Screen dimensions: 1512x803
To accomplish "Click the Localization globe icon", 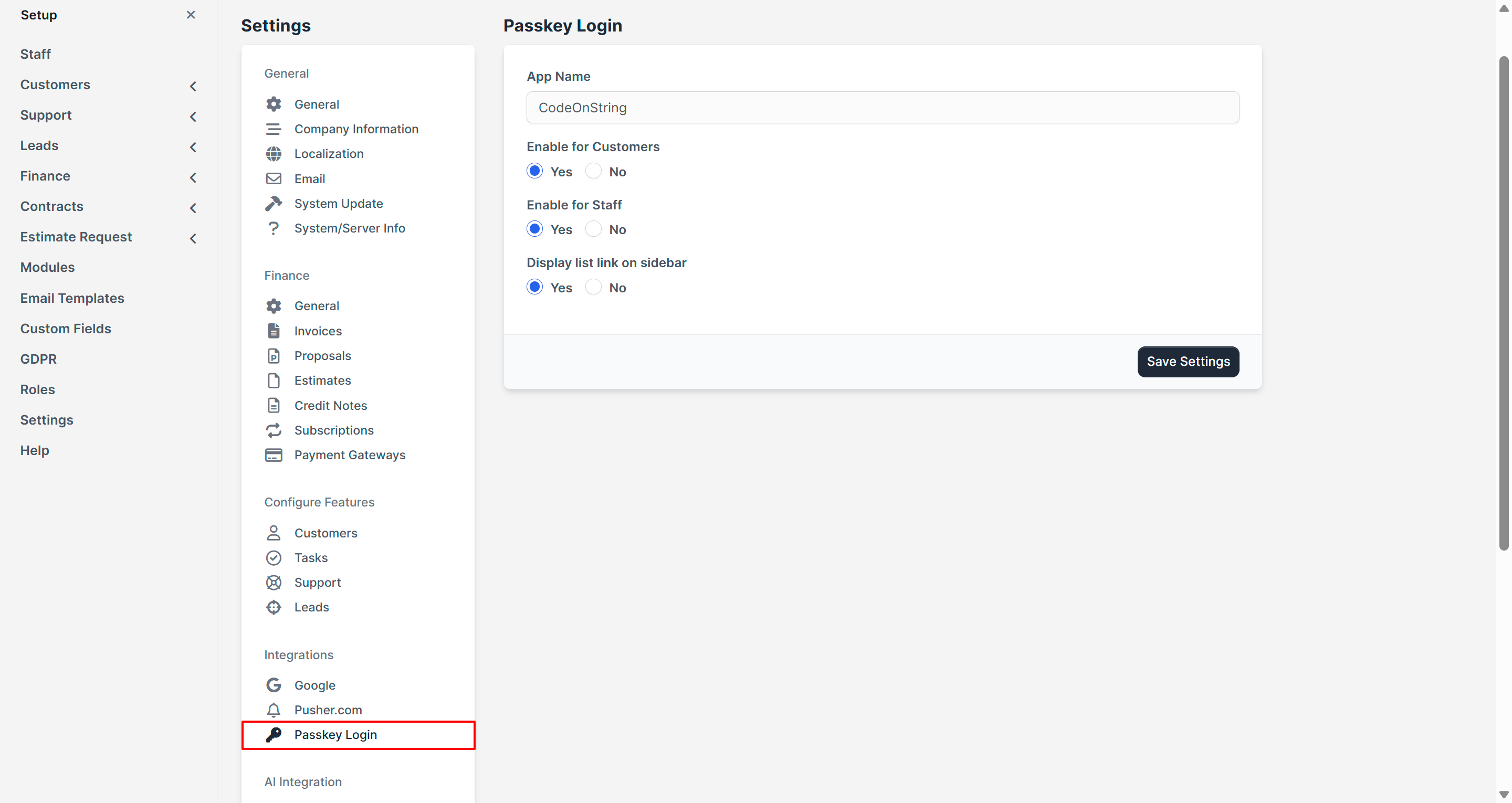I will point(274,154).
